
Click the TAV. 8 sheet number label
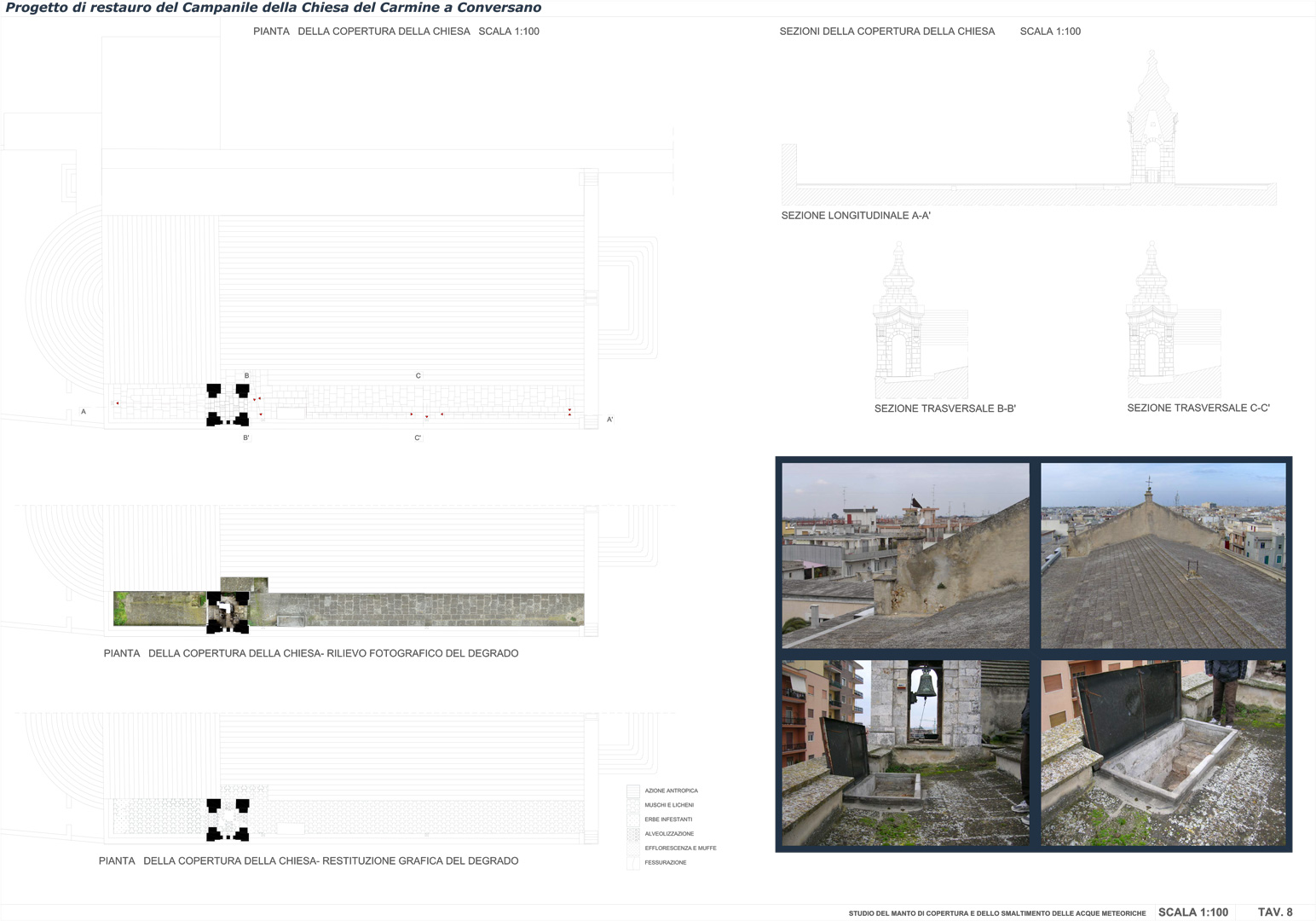pyautogui.click(x=1275, y=912)
